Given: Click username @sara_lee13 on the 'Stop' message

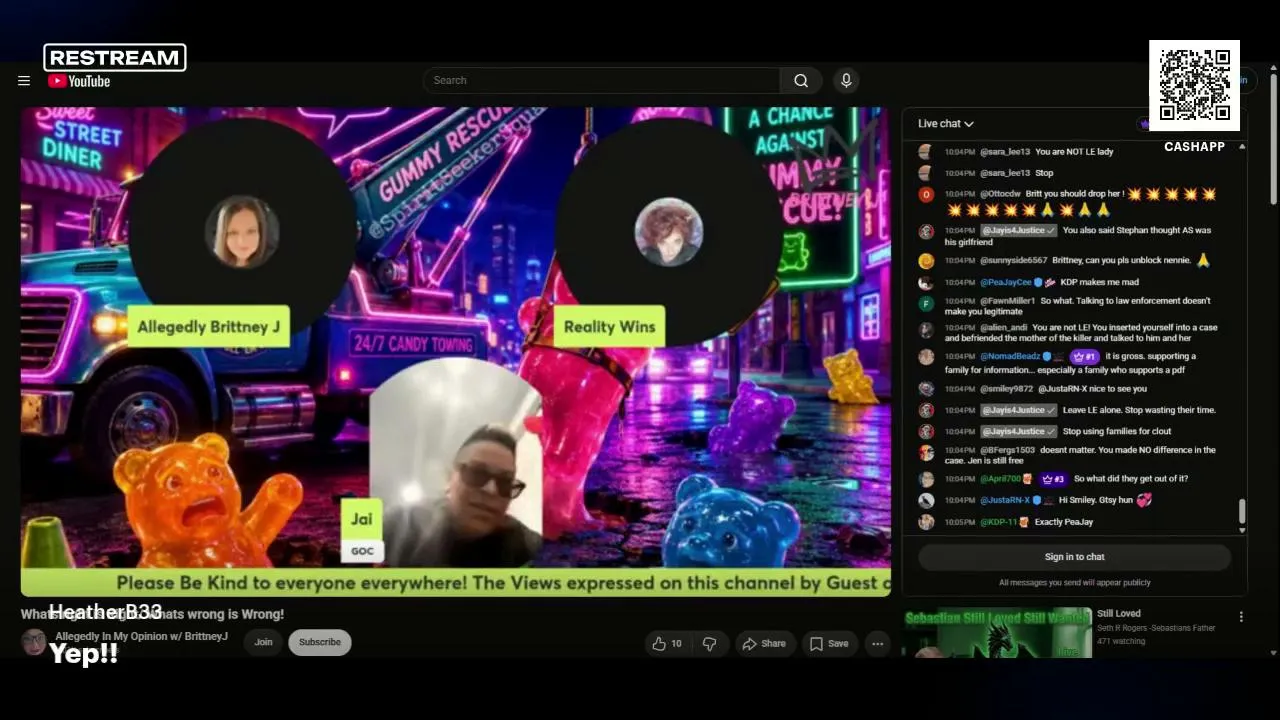Looking at the screenshot, I should pos(1004,173).
